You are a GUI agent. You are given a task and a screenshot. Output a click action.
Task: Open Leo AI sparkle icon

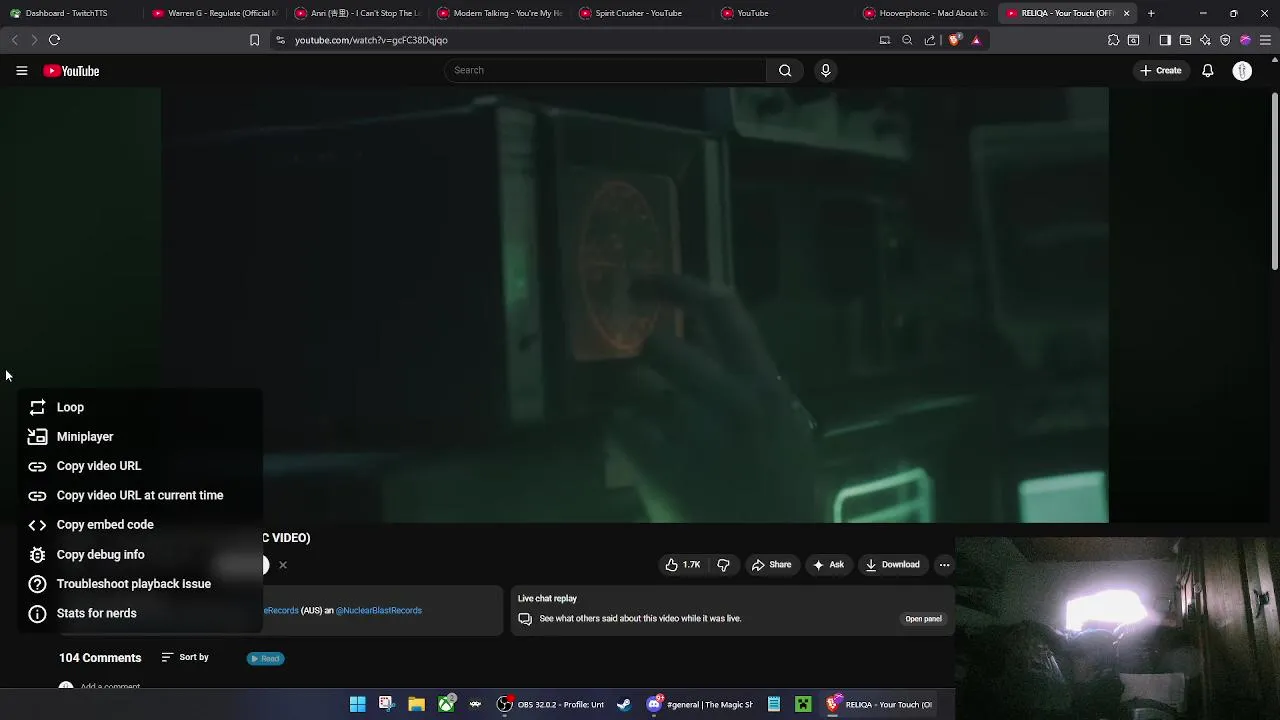pyautogui.click(x=1205, y=40)
